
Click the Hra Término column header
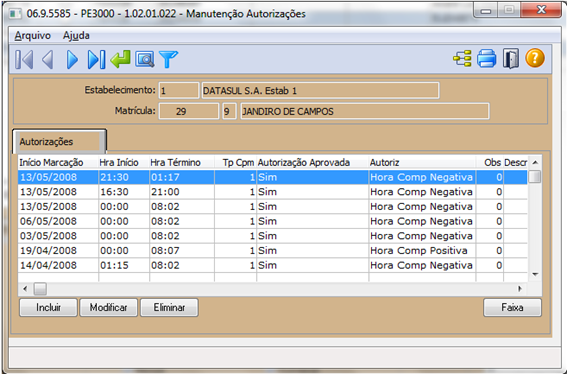[x=182, y=163]
